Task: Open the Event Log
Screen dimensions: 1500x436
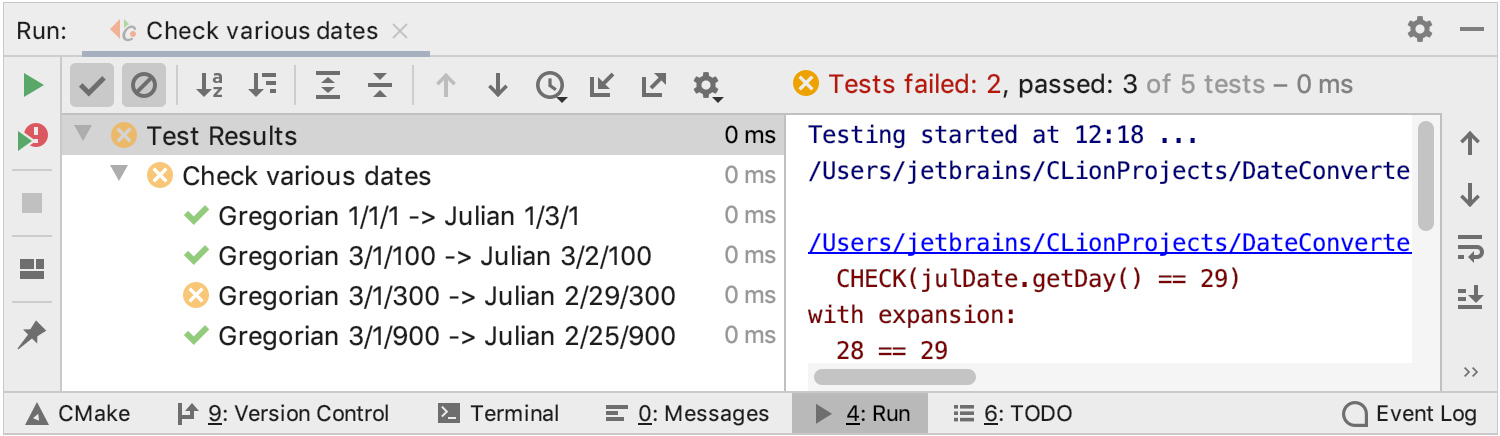Action: coord(1410,413)
